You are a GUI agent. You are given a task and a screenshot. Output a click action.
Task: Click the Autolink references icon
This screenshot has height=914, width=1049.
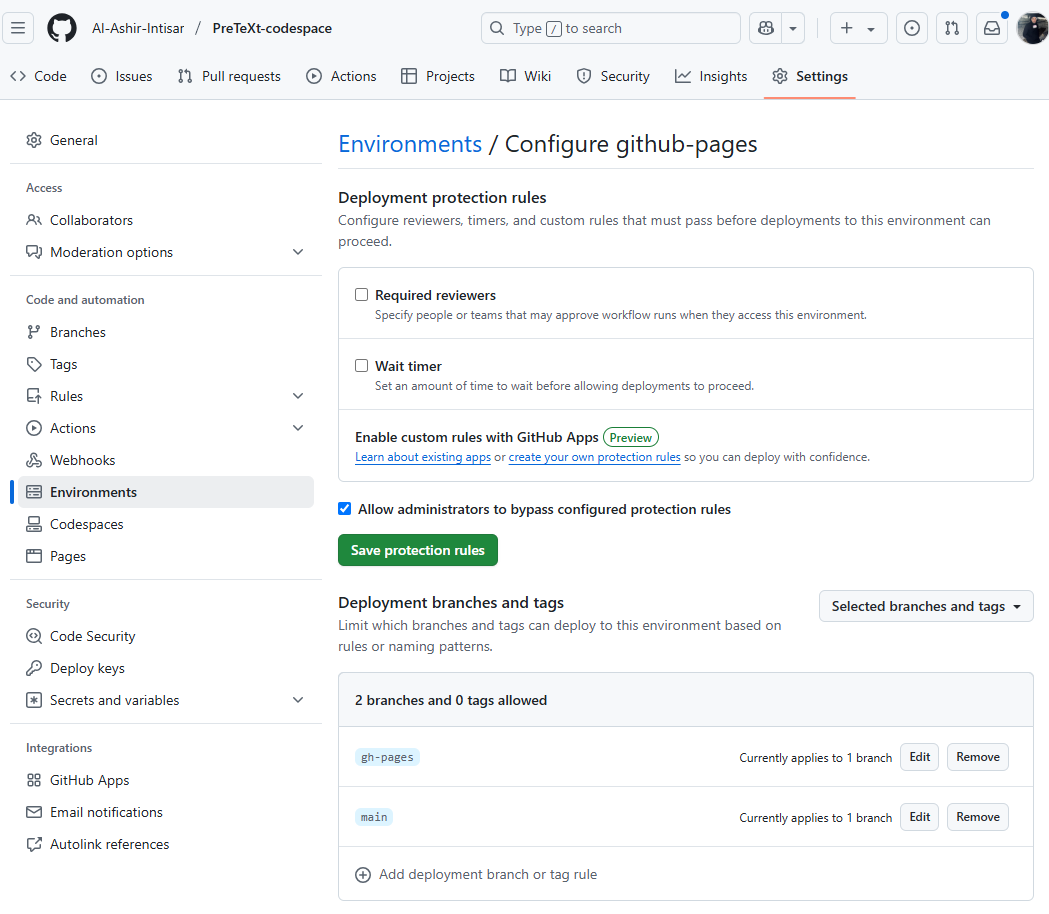(33, 844)
